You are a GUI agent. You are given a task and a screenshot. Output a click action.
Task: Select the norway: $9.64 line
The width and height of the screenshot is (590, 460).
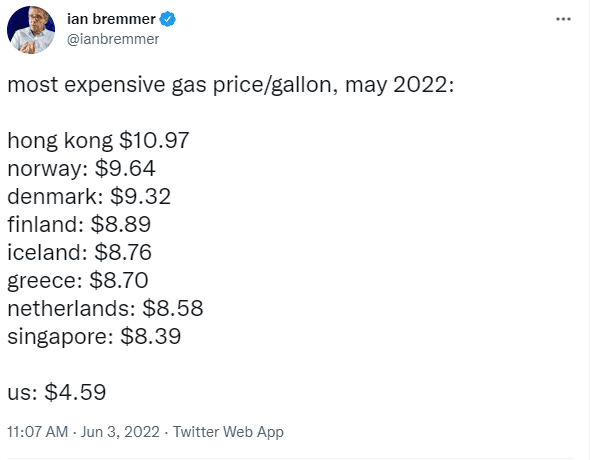click(81, 169)
